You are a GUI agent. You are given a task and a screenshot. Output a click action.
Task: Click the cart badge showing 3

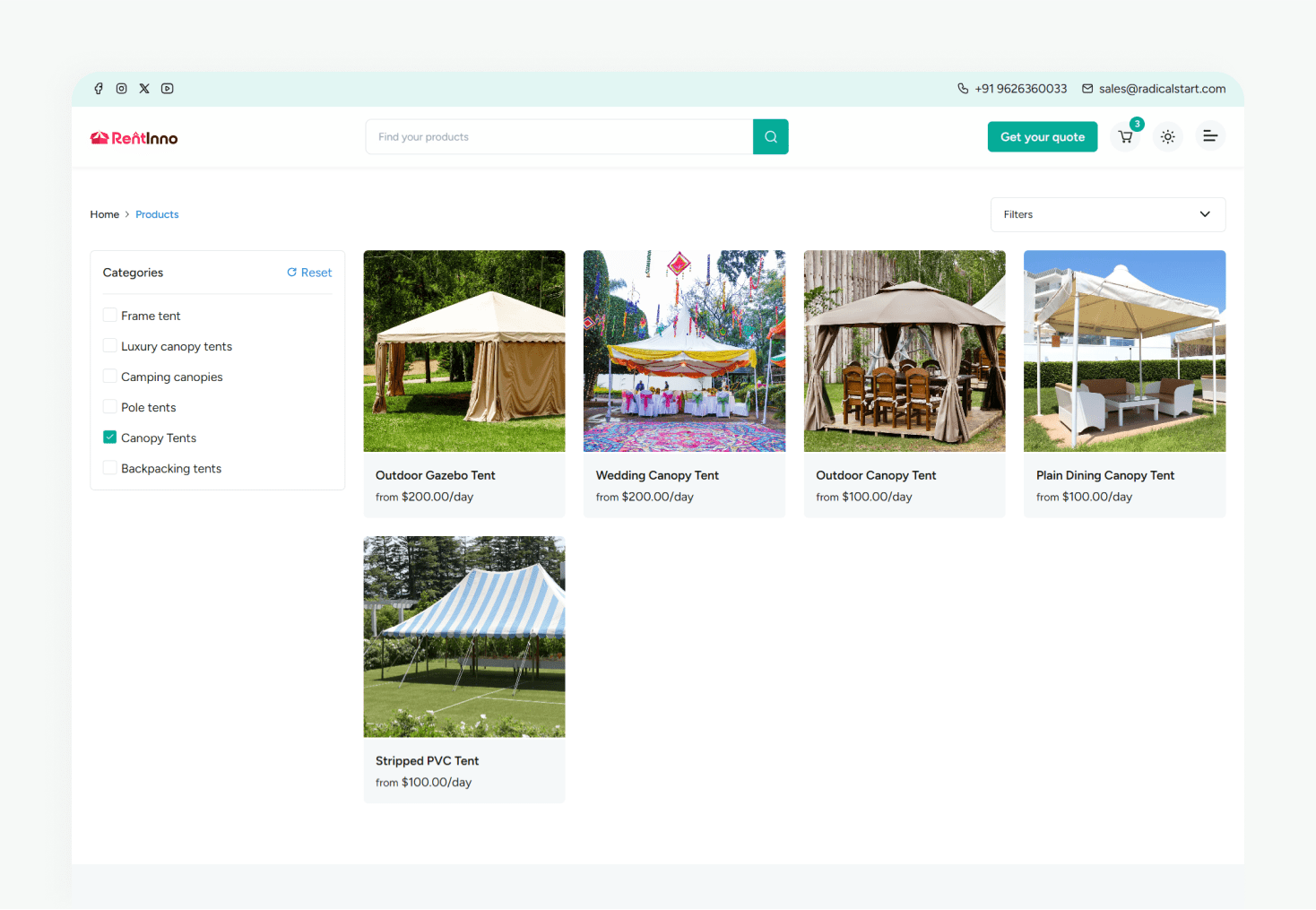[1137, 124]
